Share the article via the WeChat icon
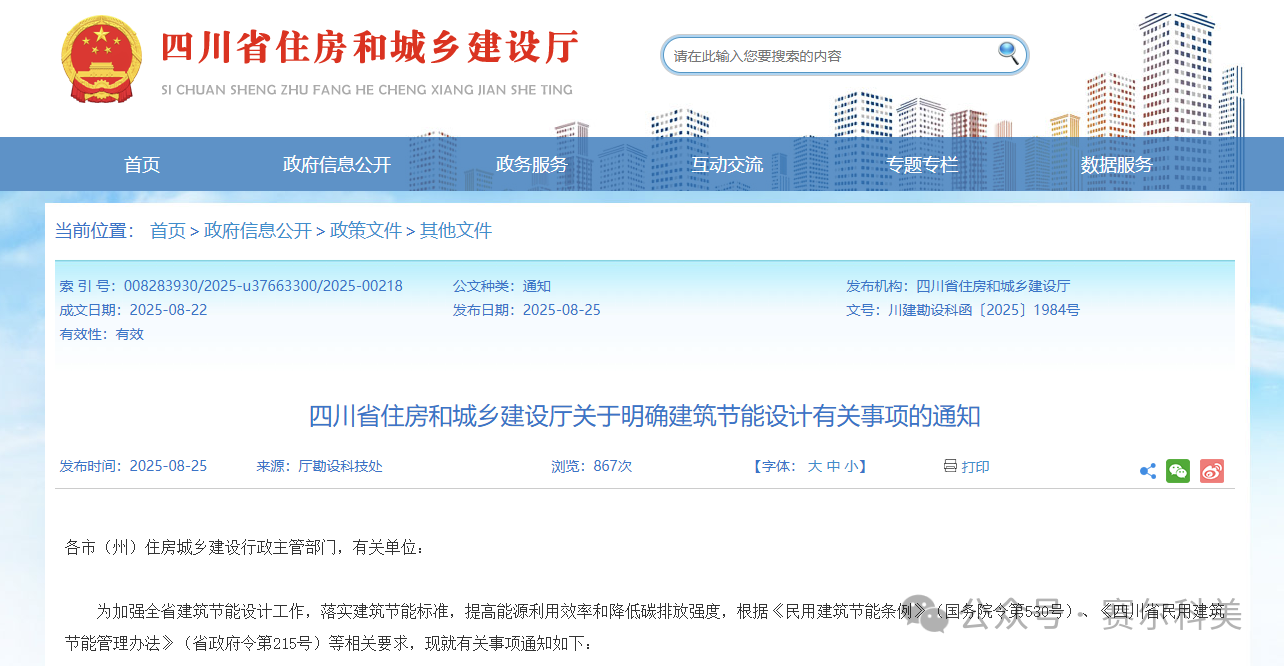The width and height of the screenshot is (1284, 666). click(x=1178, y=470)
